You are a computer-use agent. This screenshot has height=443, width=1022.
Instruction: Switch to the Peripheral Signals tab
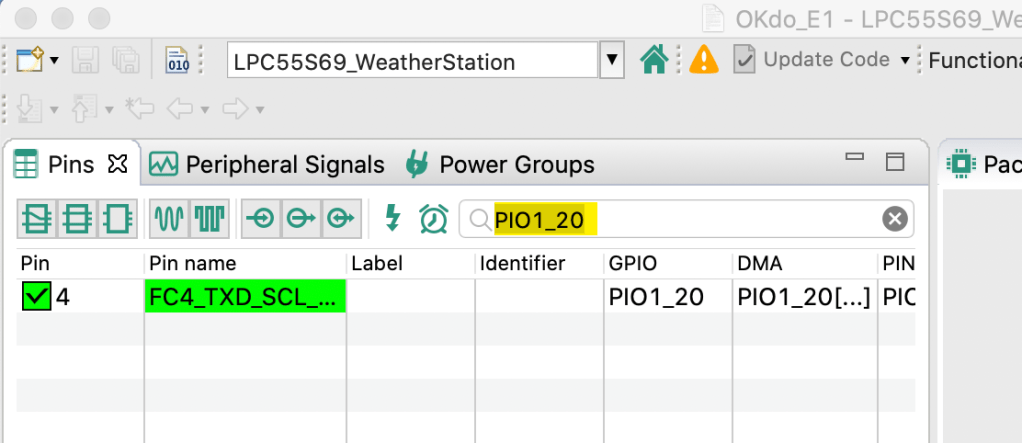(267, 165)
